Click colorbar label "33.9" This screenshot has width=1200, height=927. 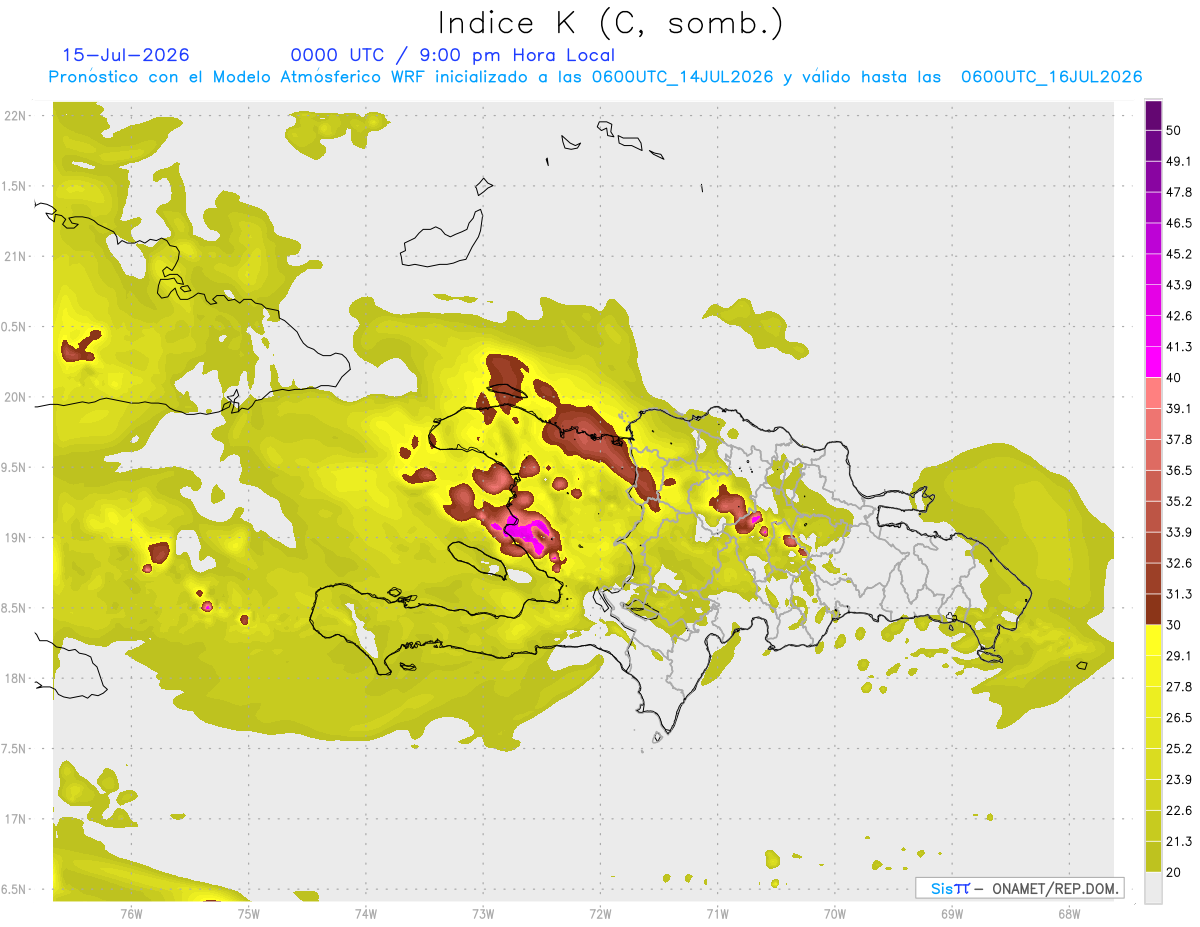coord(1179,532)
